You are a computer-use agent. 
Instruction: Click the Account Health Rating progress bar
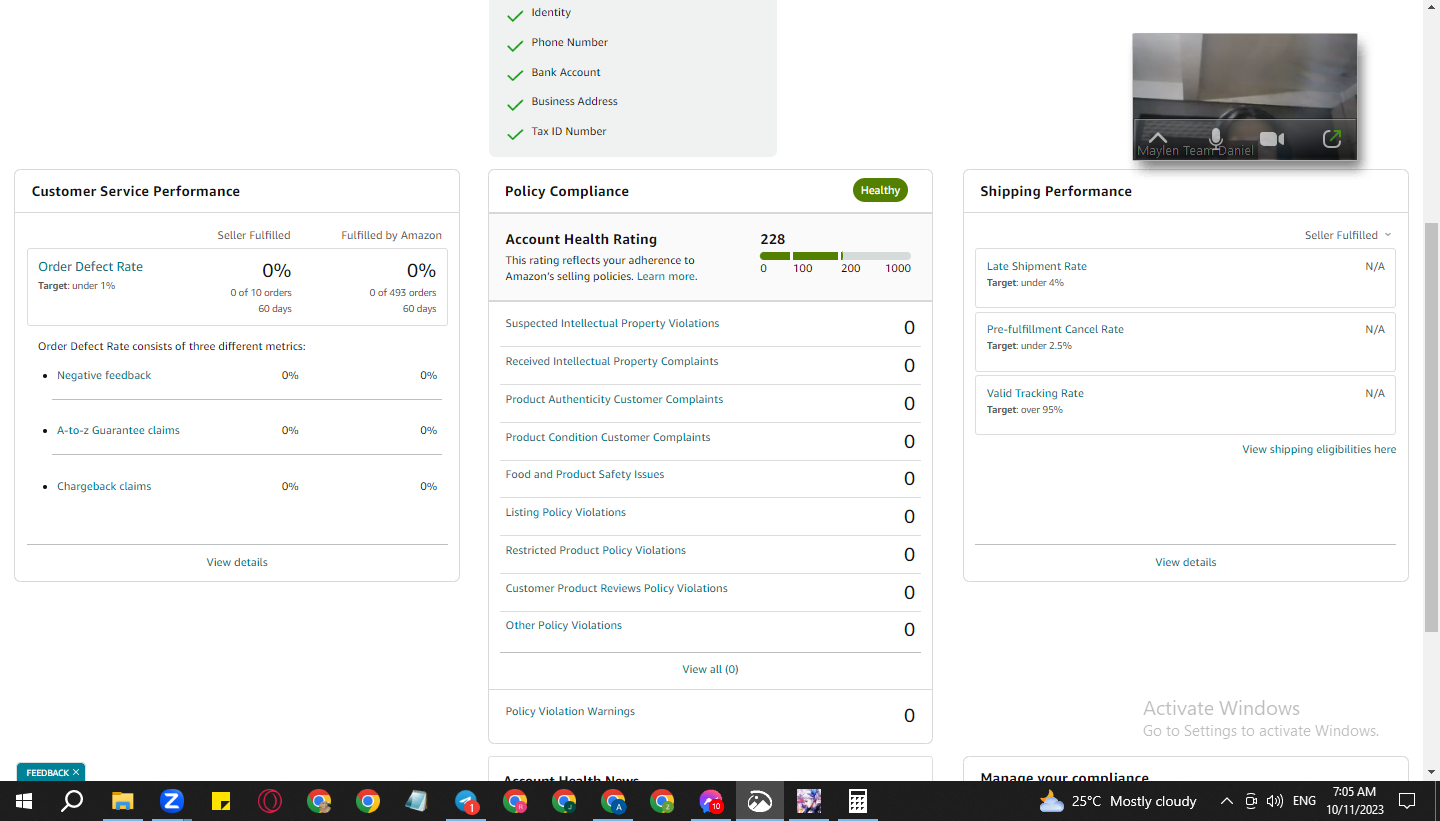(835, 256)
